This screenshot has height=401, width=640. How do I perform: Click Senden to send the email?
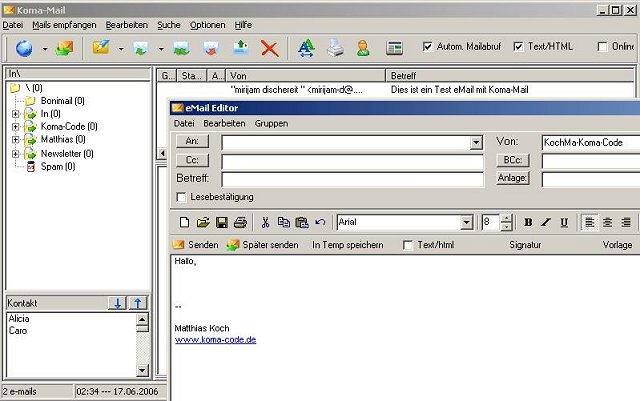196,245
